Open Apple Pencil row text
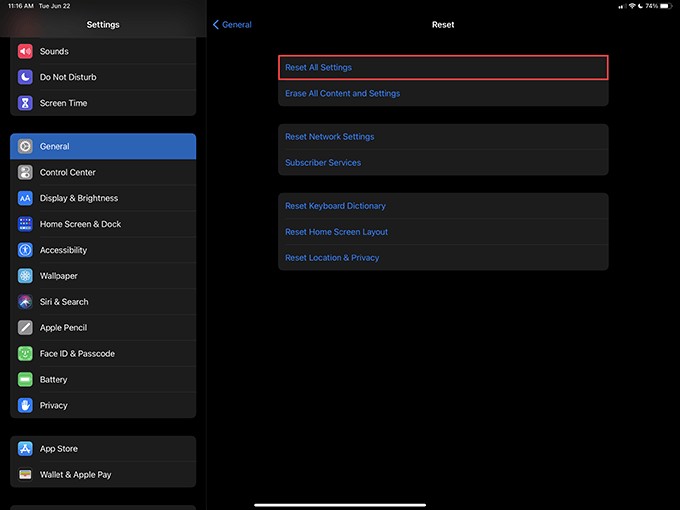The image size is (680, 510). [x=63, y=328]
